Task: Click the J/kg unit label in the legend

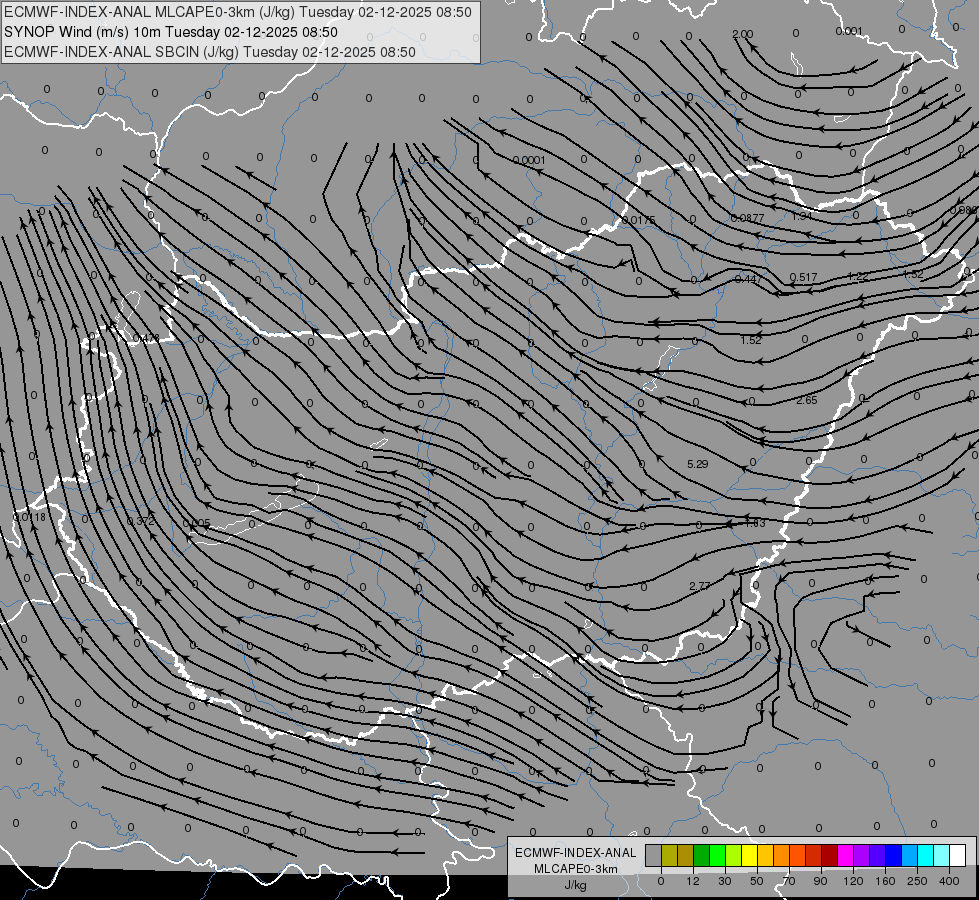Action: 575,885
